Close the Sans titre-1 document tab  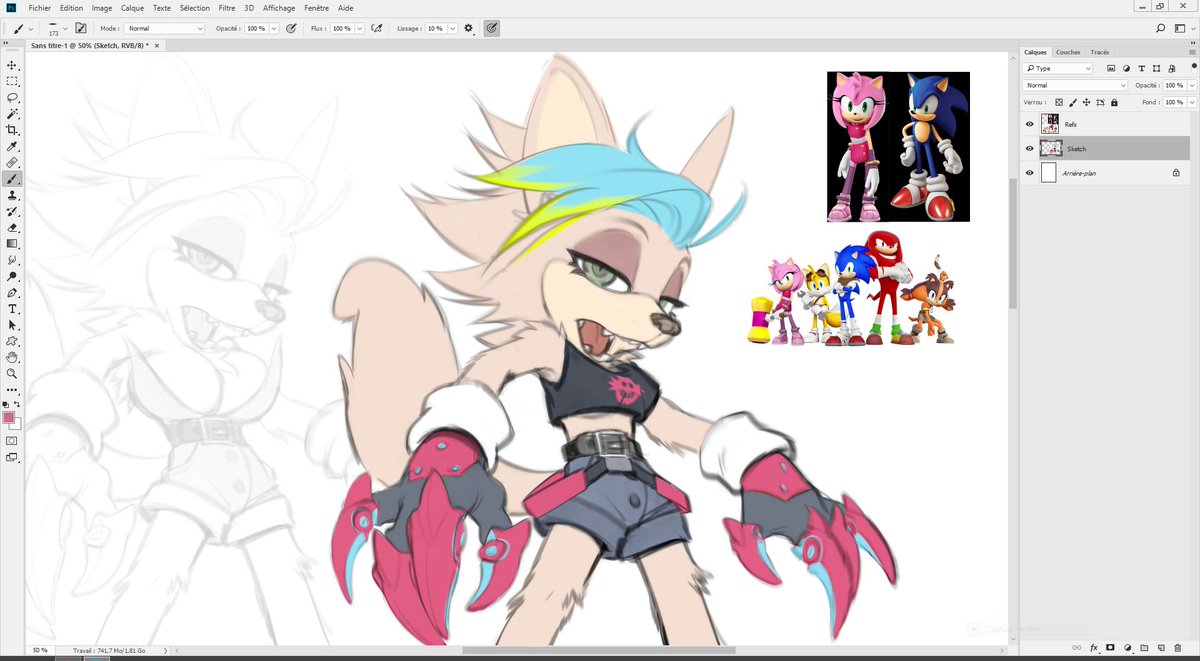(x=158, y=46)
